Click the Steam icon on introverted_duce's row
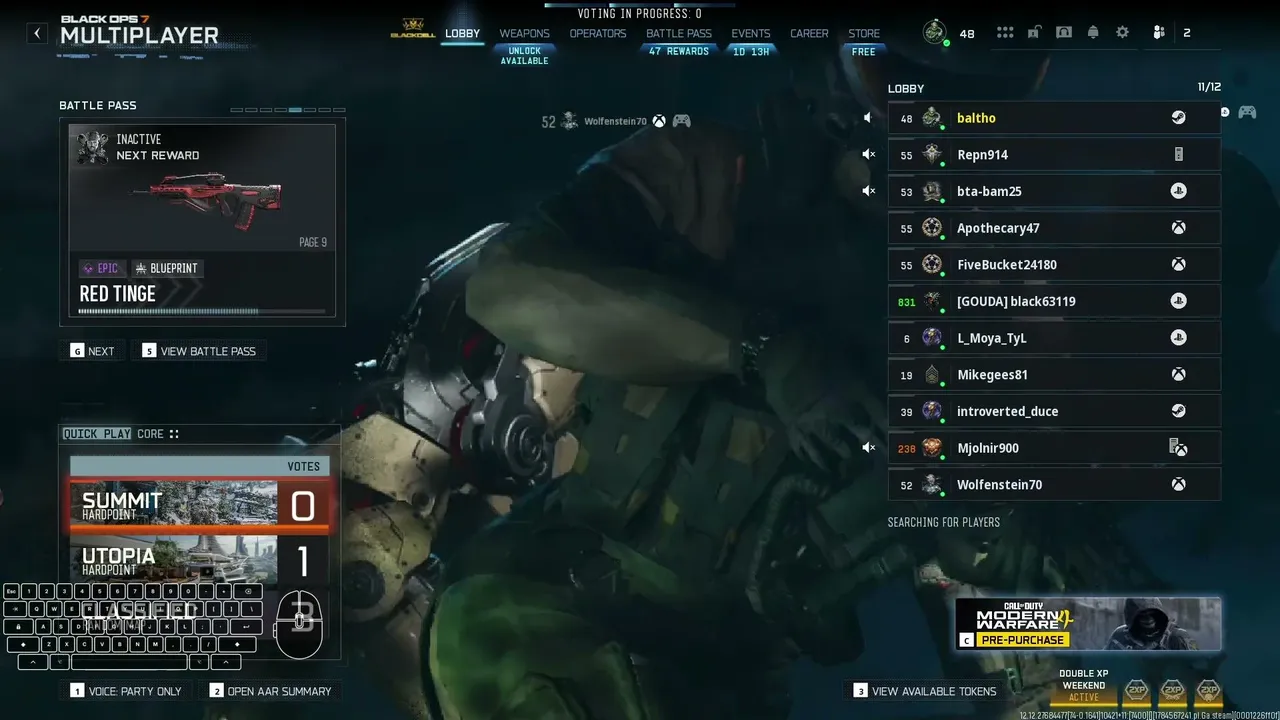Image resolution: width=1280 pixels, height=720 pixels. pos(1179,411)
